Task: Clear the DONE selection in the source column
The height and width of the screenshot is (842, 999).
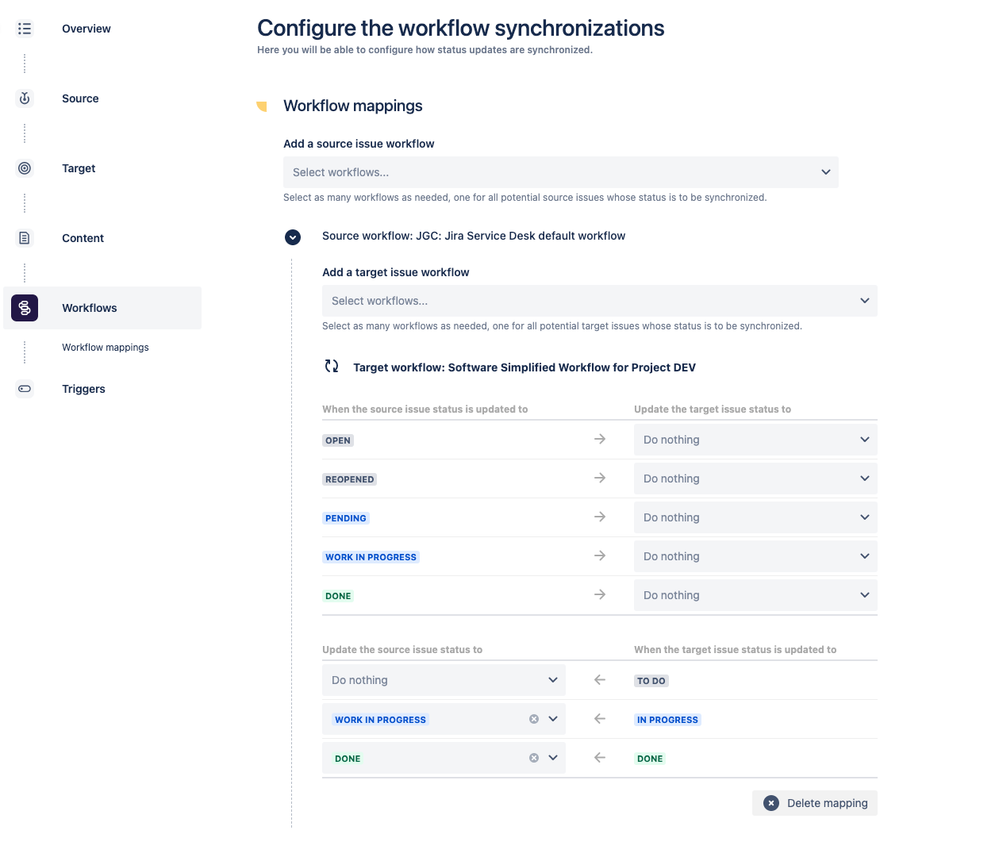Action: 532,758
